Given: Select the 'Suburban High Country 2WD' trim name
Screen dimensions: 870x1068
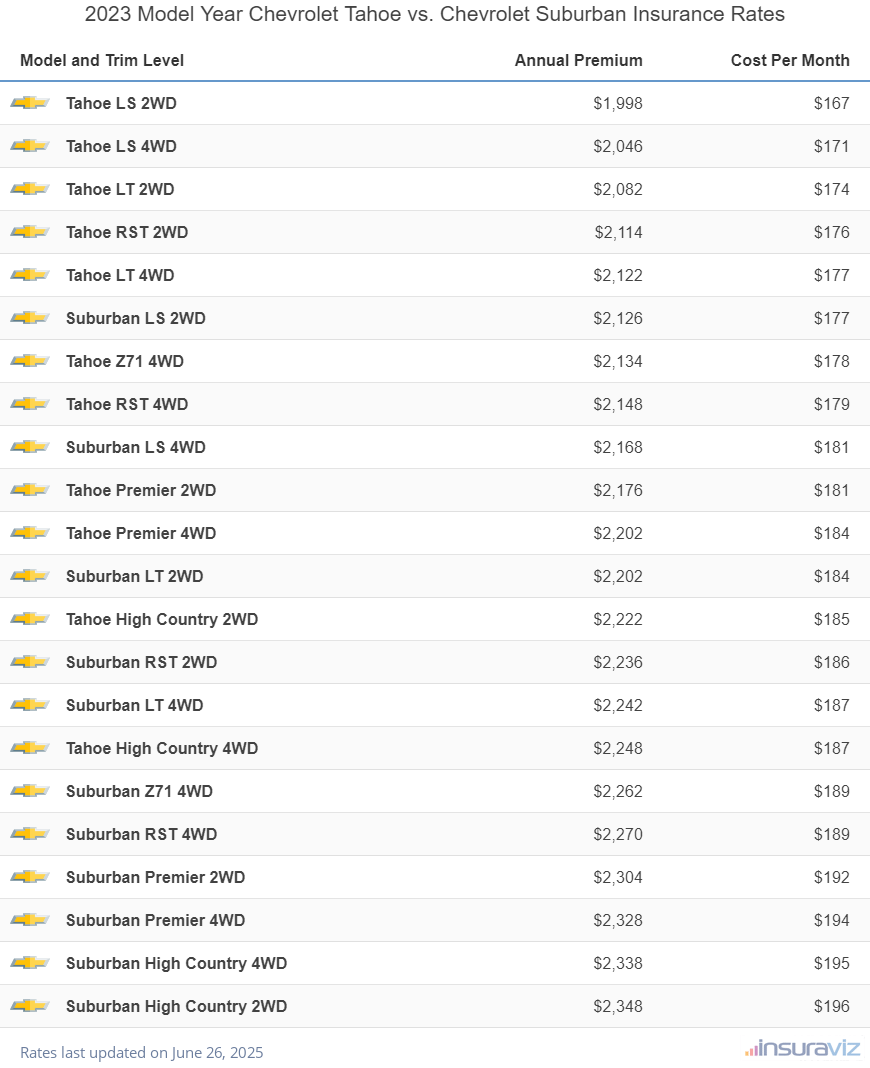Looking at the screenshot, I should [176, 1006].
